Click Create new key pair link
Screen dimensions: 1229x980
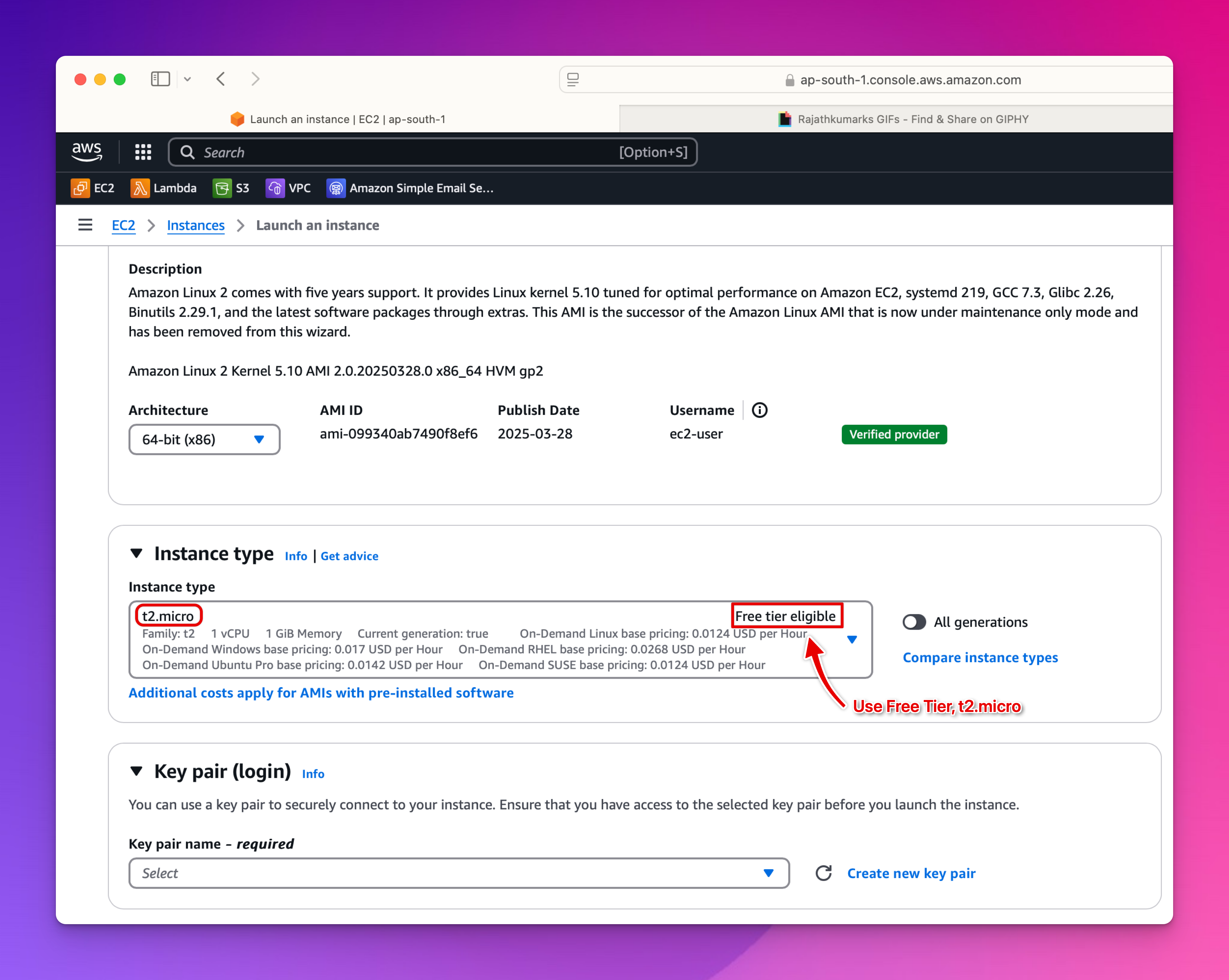click(911, 873)
